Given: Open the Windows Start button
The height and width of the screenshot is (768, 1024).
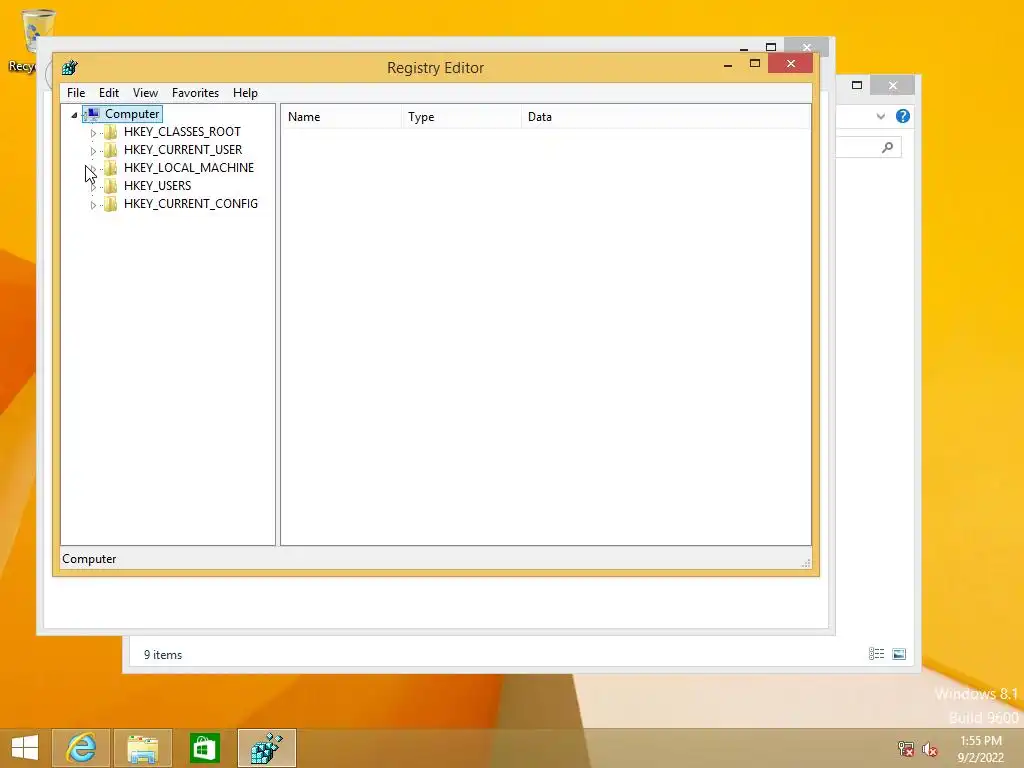Looking at the screenshot, I should click(25, 748).
